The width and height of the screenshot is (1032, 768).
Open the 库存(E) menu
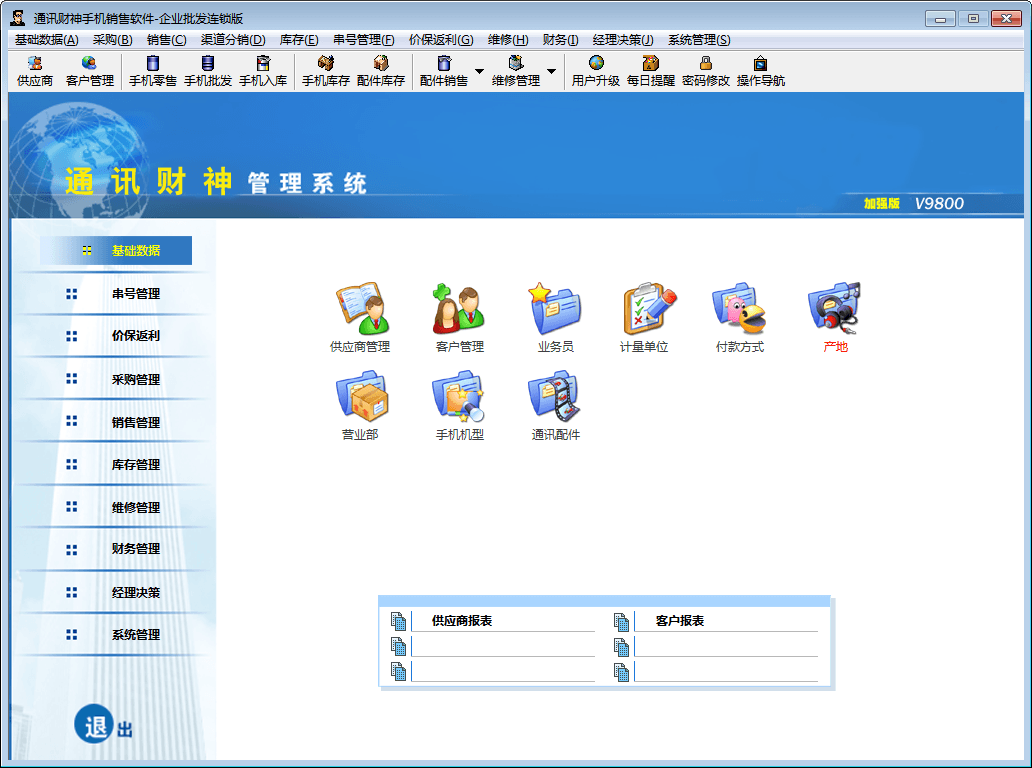[299, 40]
